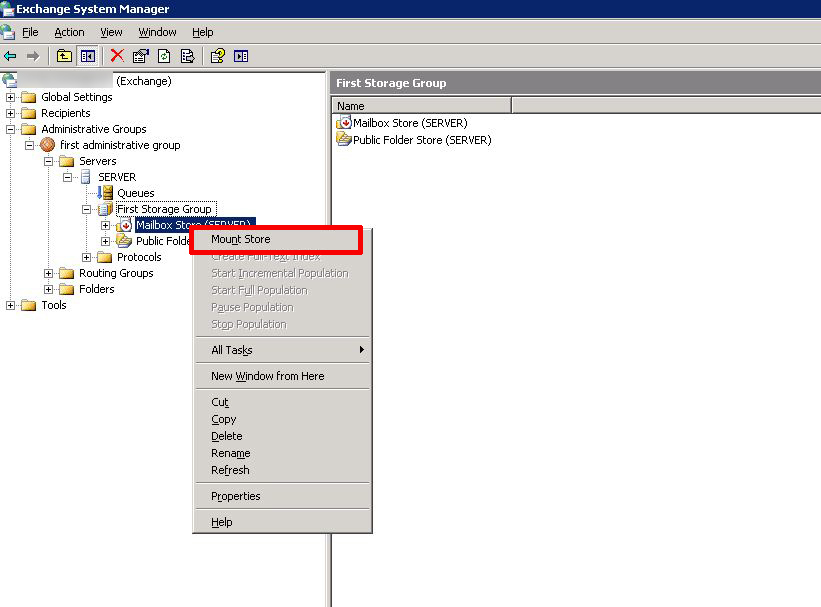Expand the Mailbox Store node in tree
Image resolution: width=821 pixels, height=607 pixels.
coord(105,226)
